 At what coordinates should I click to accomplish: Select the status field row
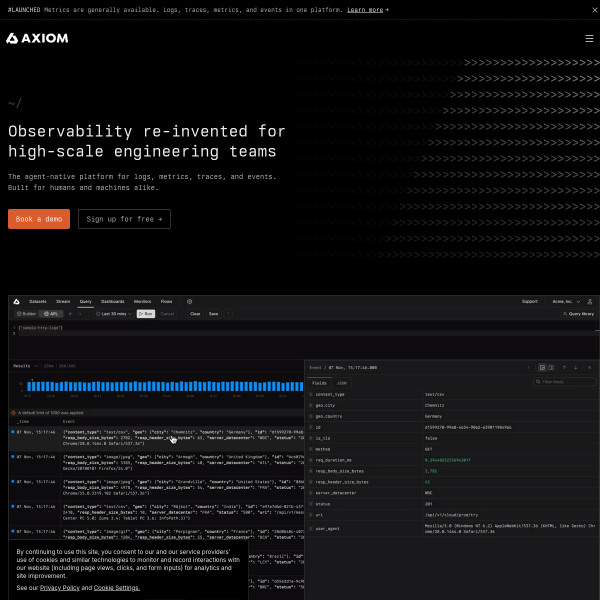click(x=452, y=504)
